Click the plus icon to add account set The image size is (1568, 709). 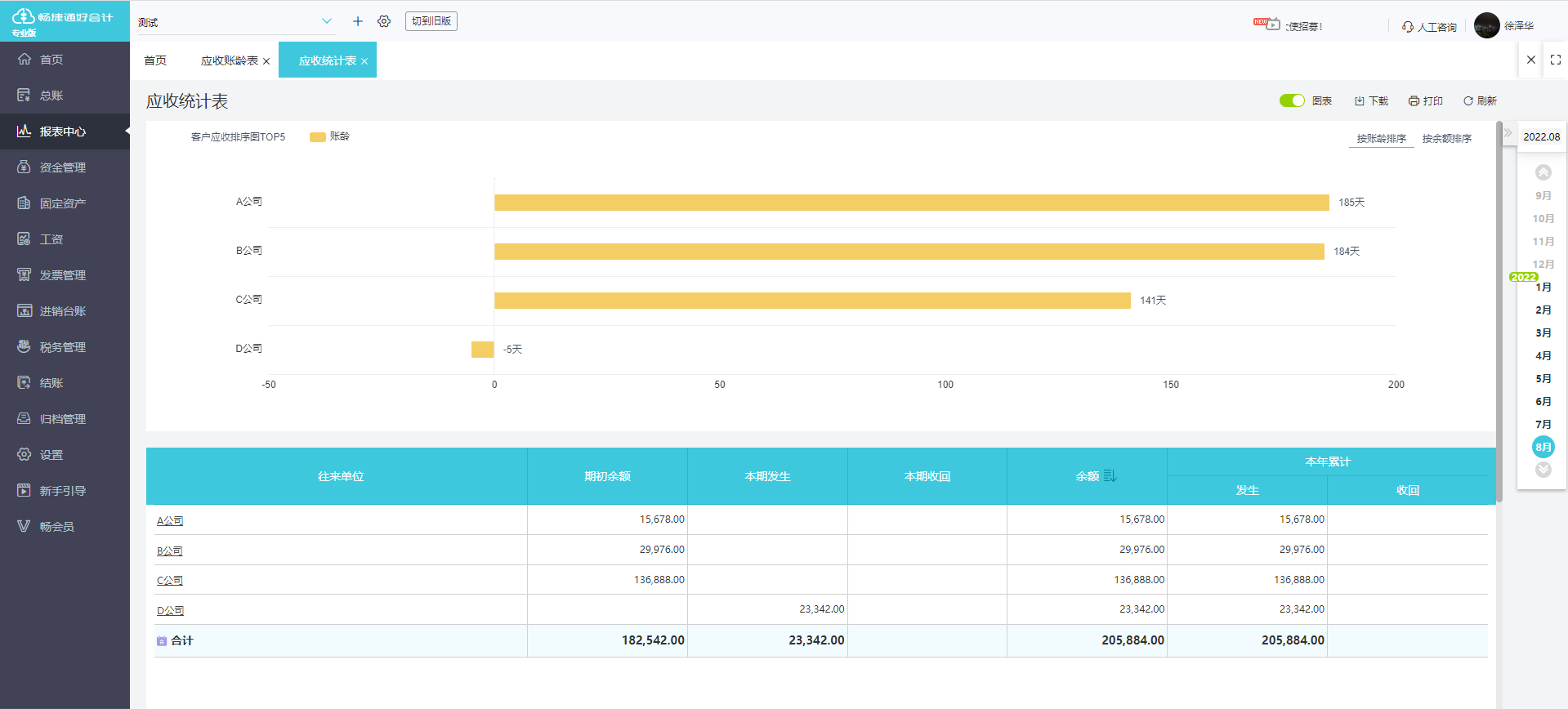358,21
